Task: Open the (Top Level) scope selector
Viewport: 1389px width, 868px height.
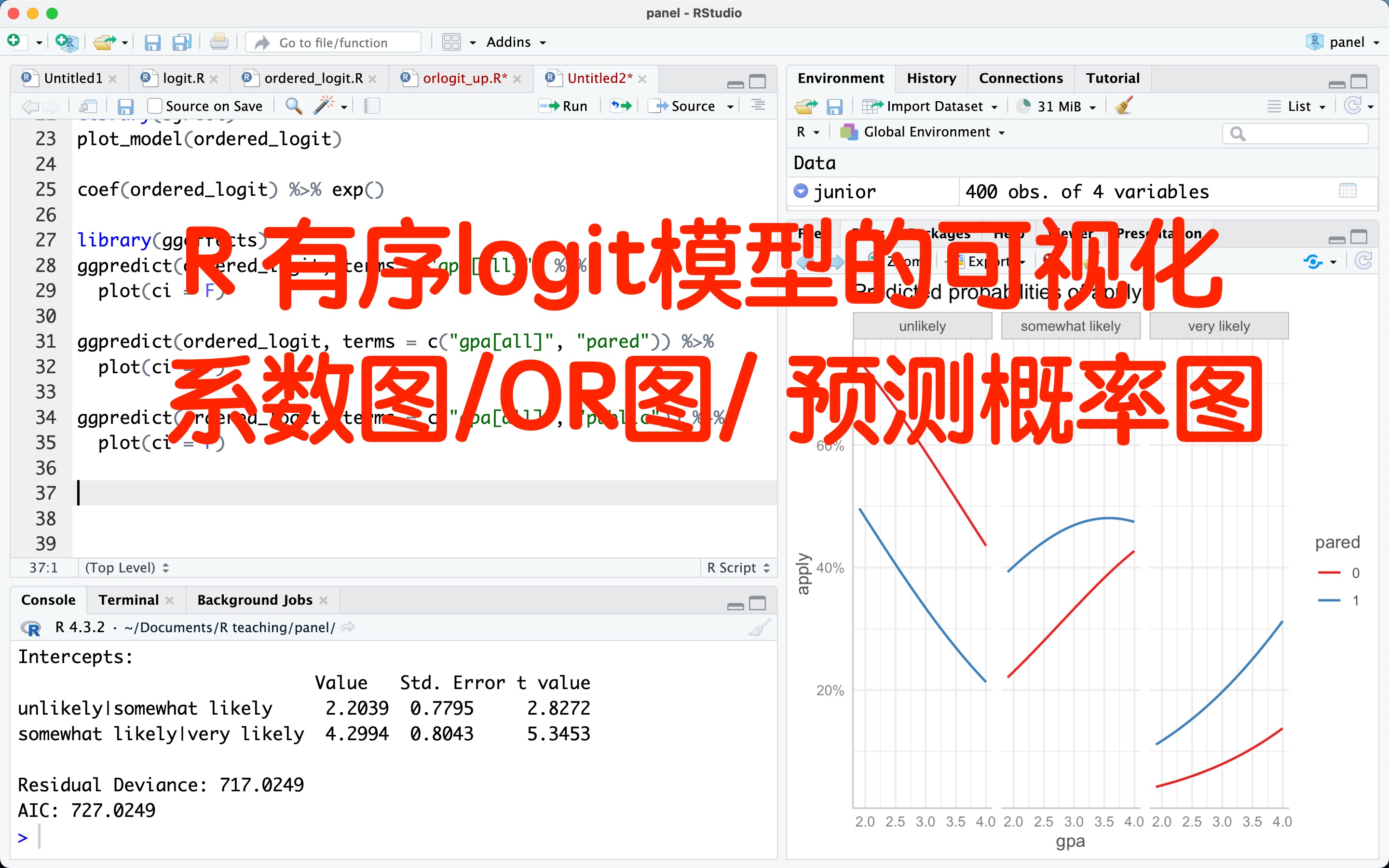Action: tap(126, 567)
